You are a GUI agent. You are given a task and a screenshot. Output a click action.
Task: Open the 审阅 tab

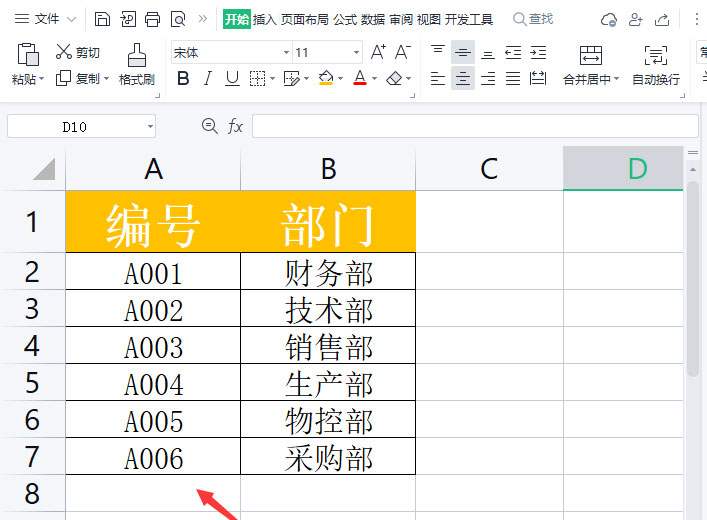coord(401,19)
